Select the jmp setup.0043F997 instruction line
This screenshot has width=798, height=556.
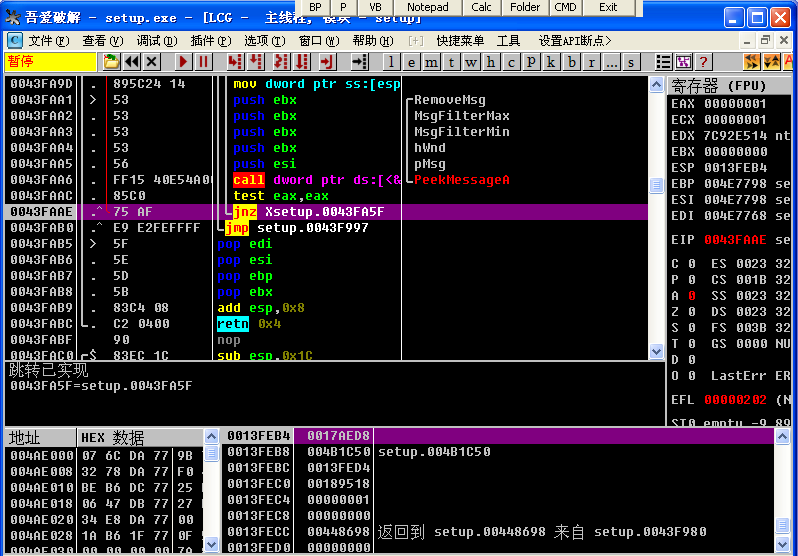click(328, 228)
